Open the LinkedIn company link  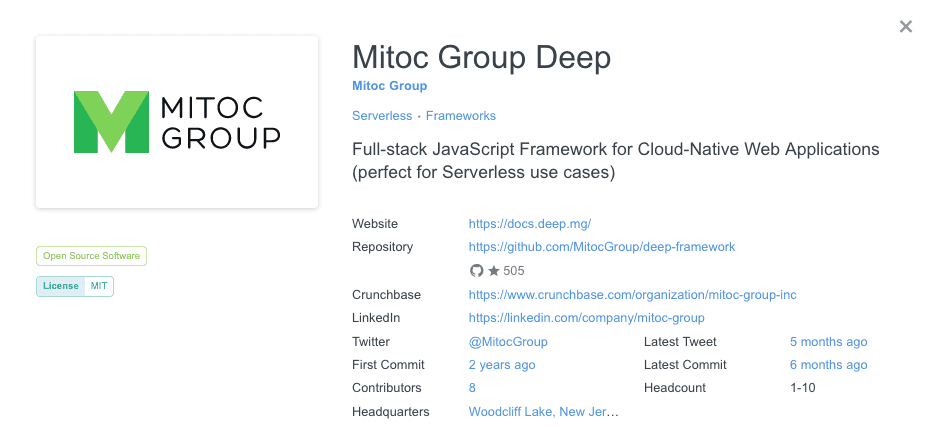586,318
